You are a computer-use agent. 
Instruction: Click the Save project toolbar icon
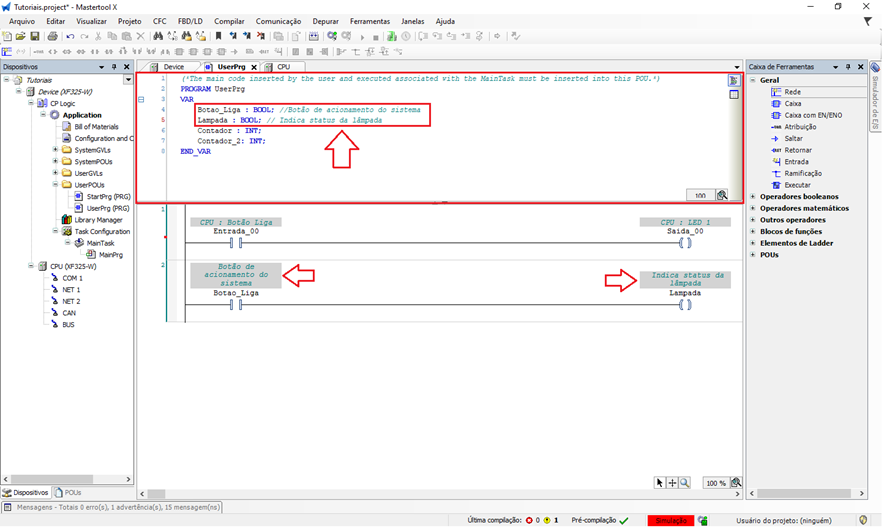tap(35, 36)
